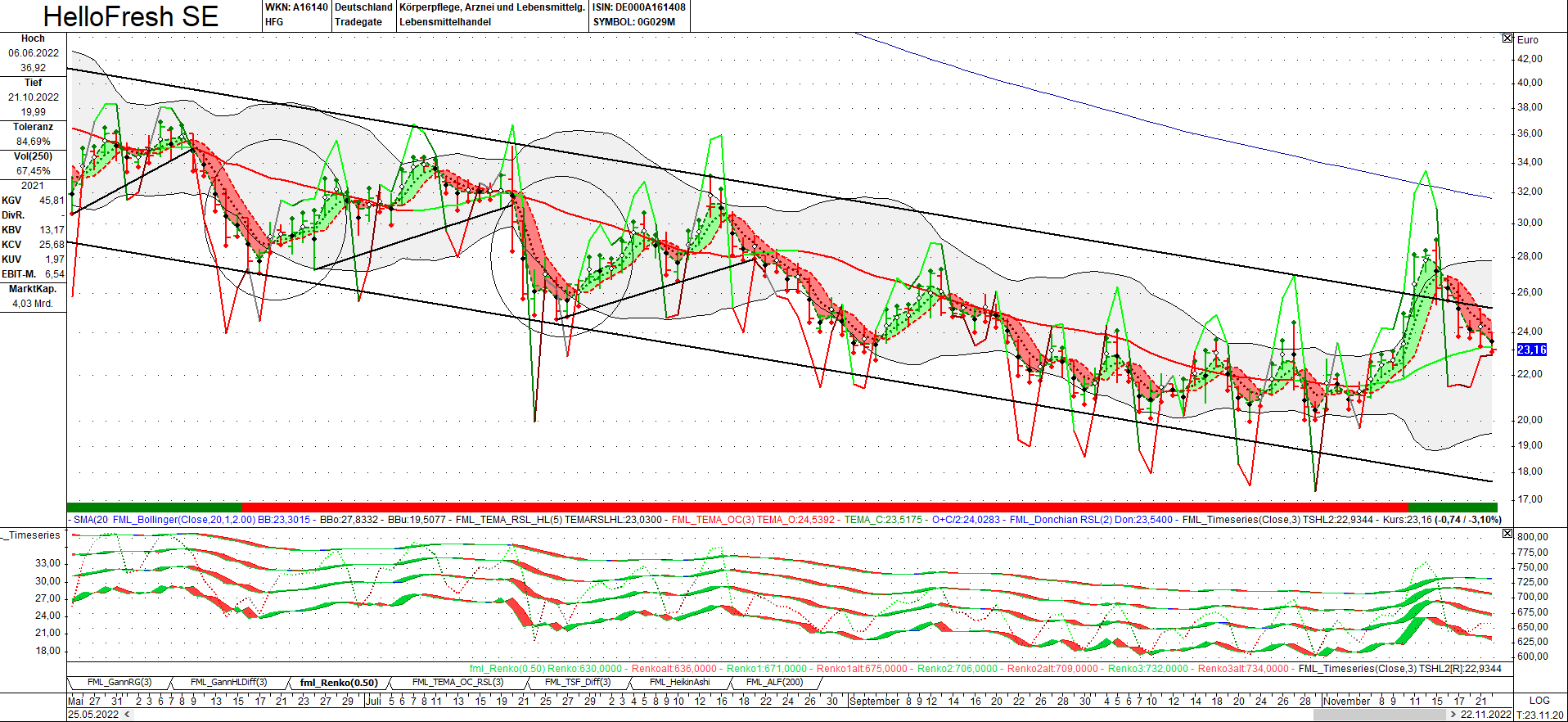1568x722 pixels.
Task: Click the Renko3:732,0000 legend entry
Action: click(1147, 669)
